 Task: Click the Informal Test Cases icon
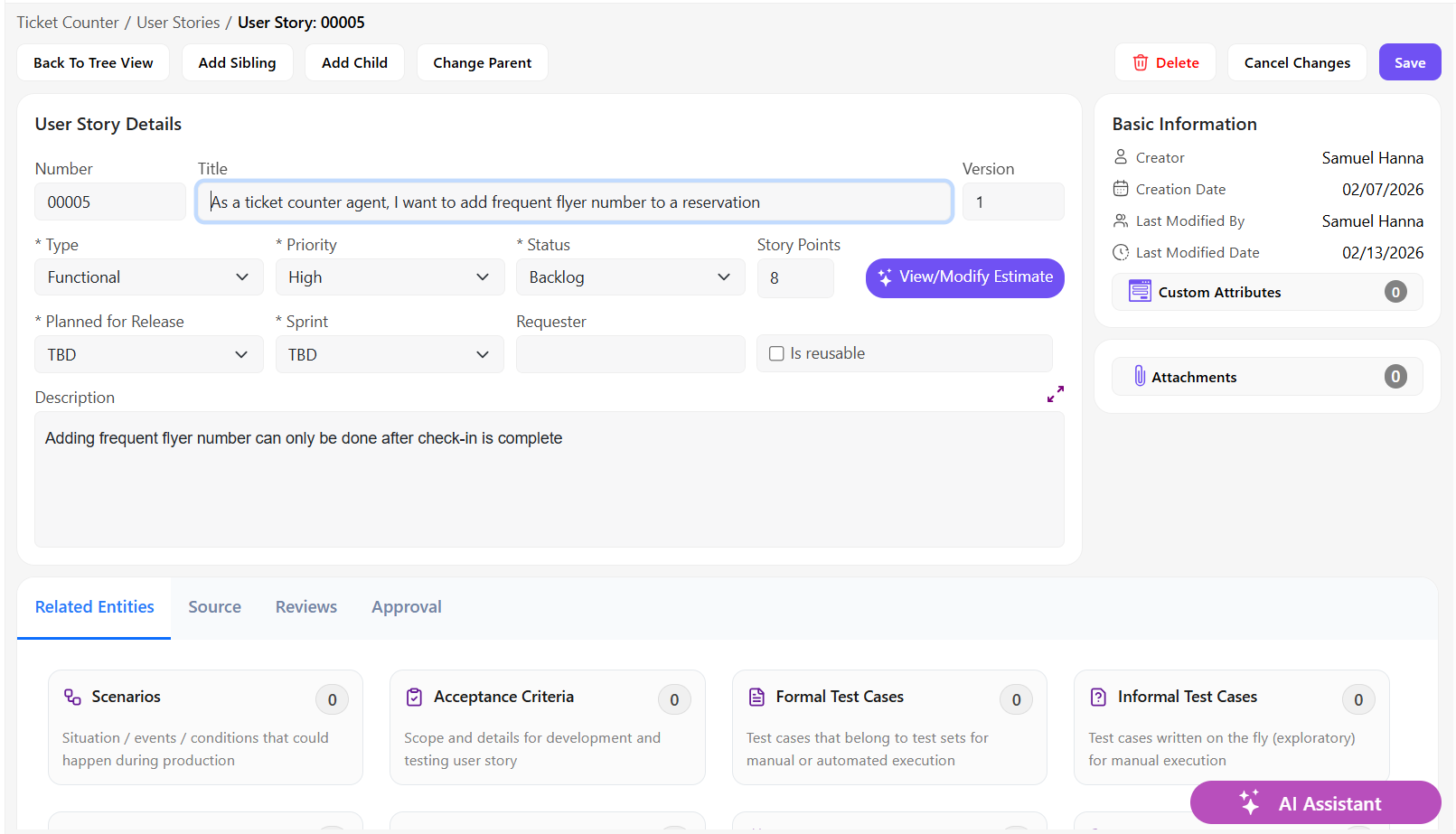coord(1098,696)
